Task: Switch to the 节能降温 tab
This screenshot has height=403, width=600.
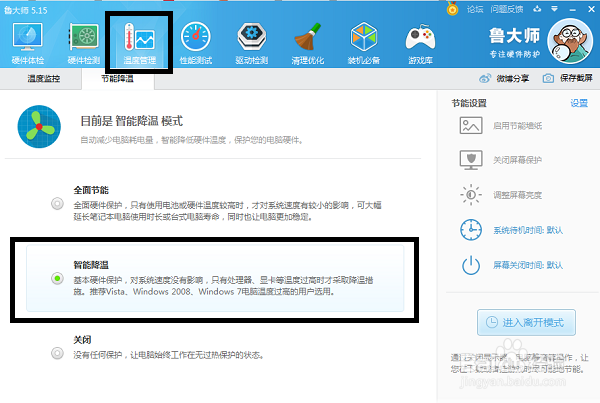Action: 117,79
